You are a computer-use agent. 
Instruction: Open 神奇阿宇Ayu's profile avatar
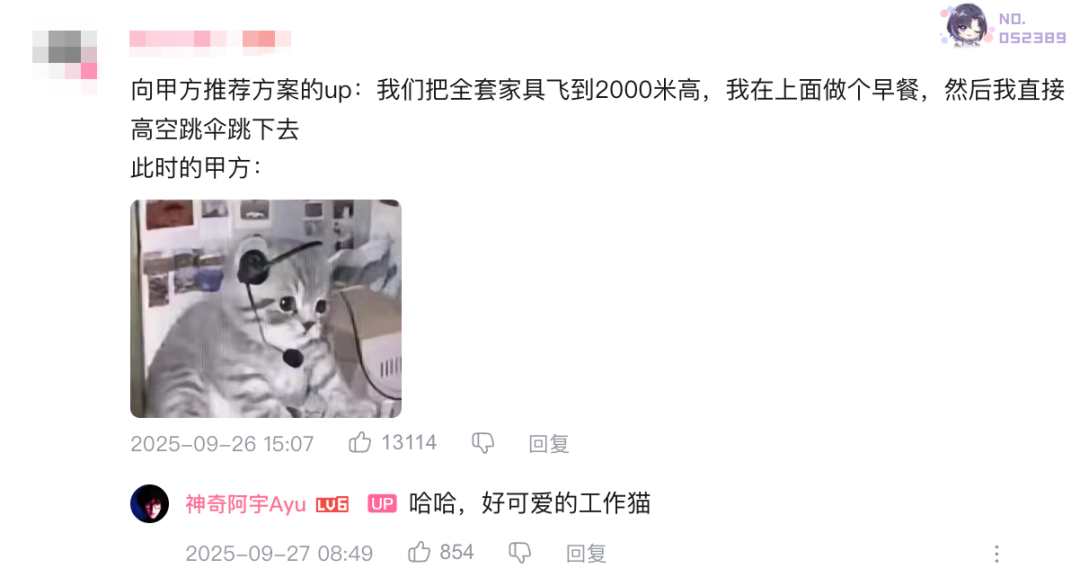pyautogui.click(x=149, y=503)
